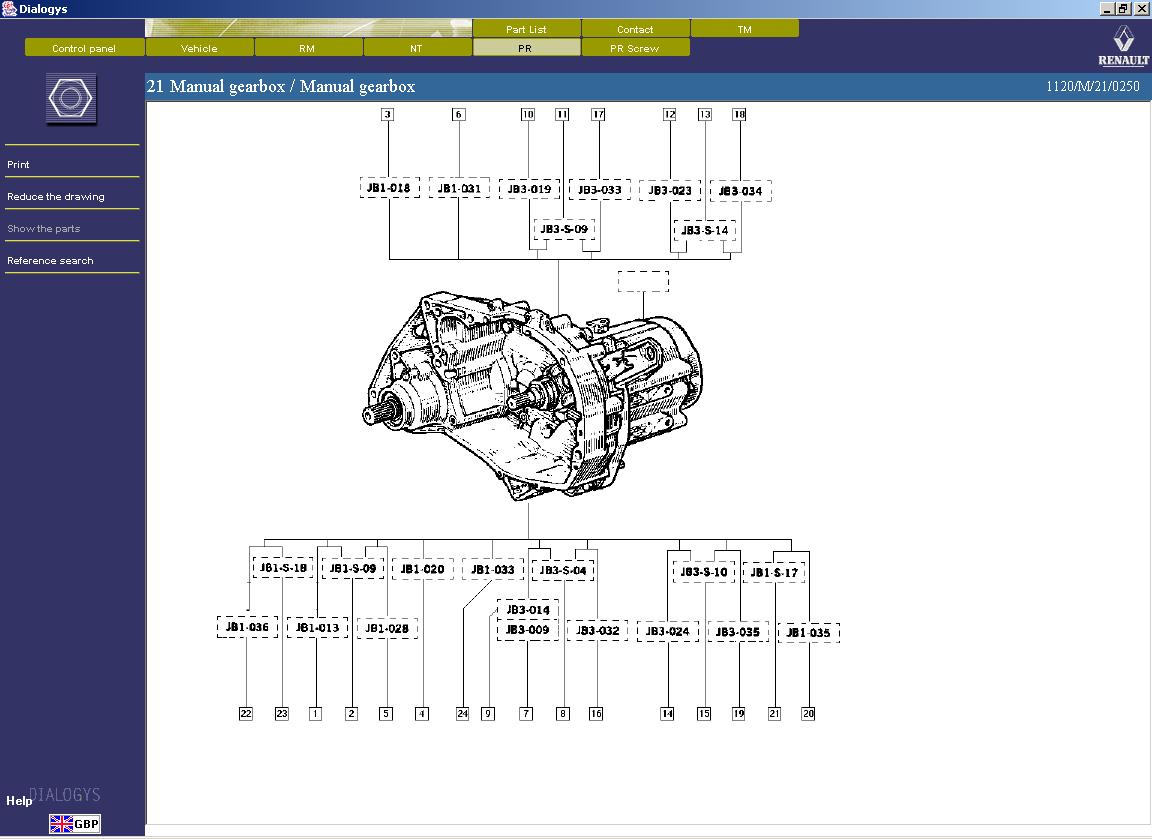Click the Dialogys title bar icon
The height and width of the screenshot is (839, 1152).
tap(9, 9)
